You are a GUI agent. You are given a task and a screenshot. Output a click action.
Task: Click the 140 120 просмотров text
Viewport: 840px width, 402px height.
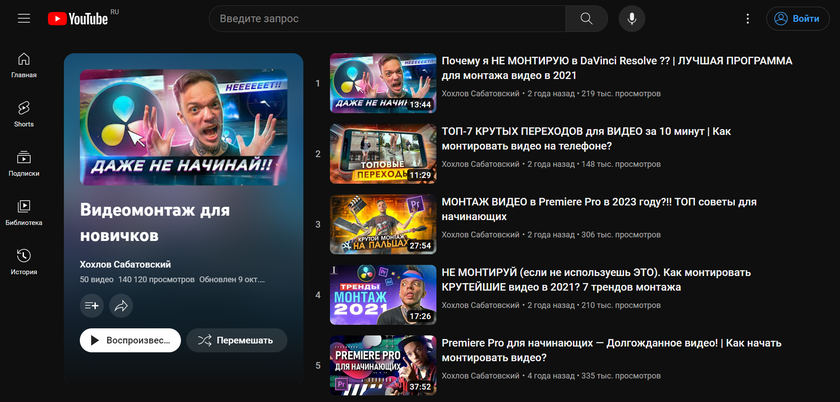pos(156,279)
